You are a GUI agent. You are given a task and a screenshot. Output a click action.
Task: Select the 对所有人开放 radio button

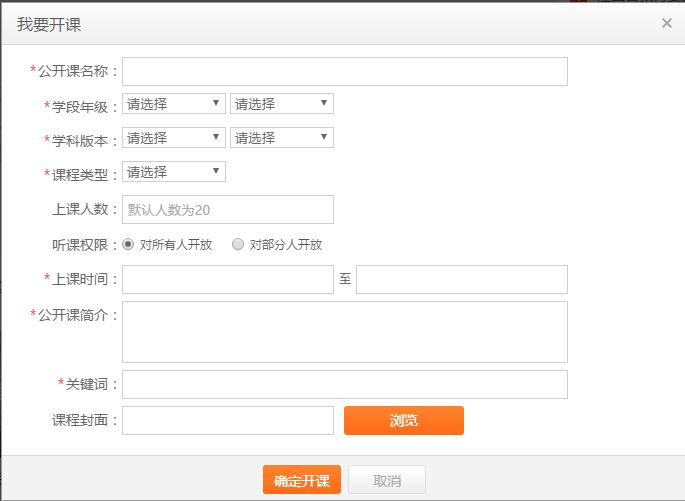tap(128, 244)
